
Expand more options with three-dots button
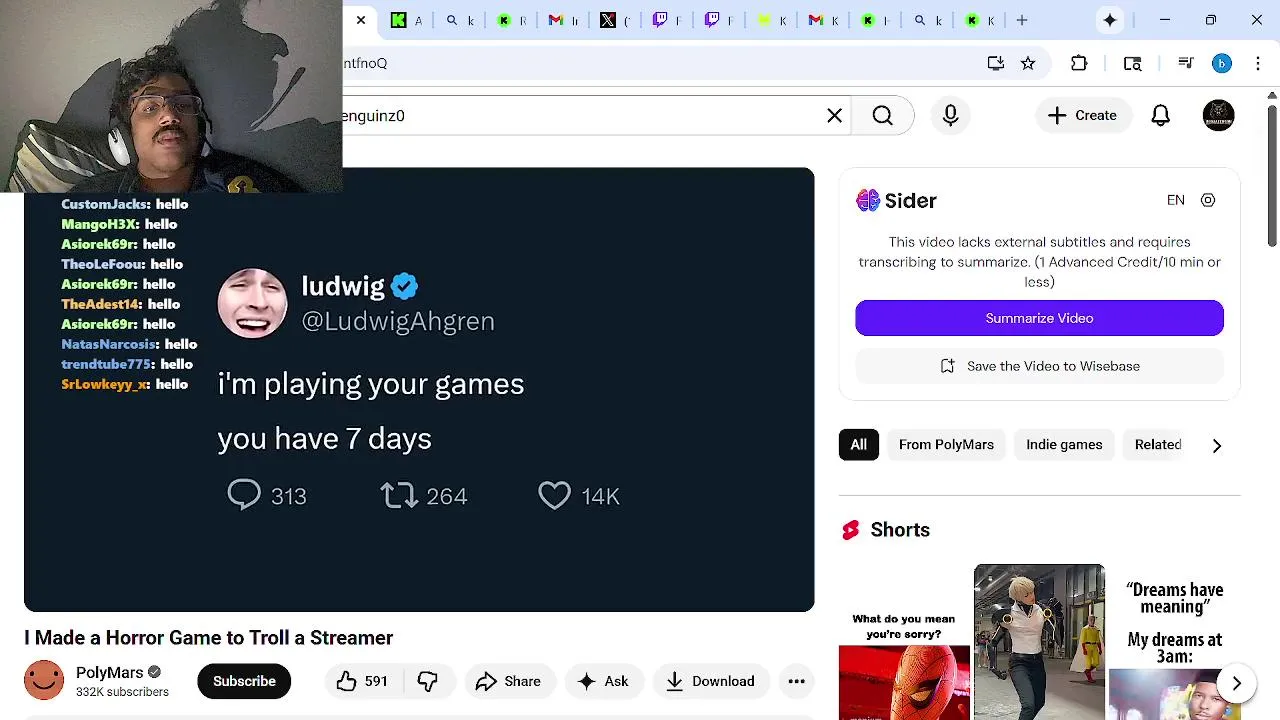(796, 681)
